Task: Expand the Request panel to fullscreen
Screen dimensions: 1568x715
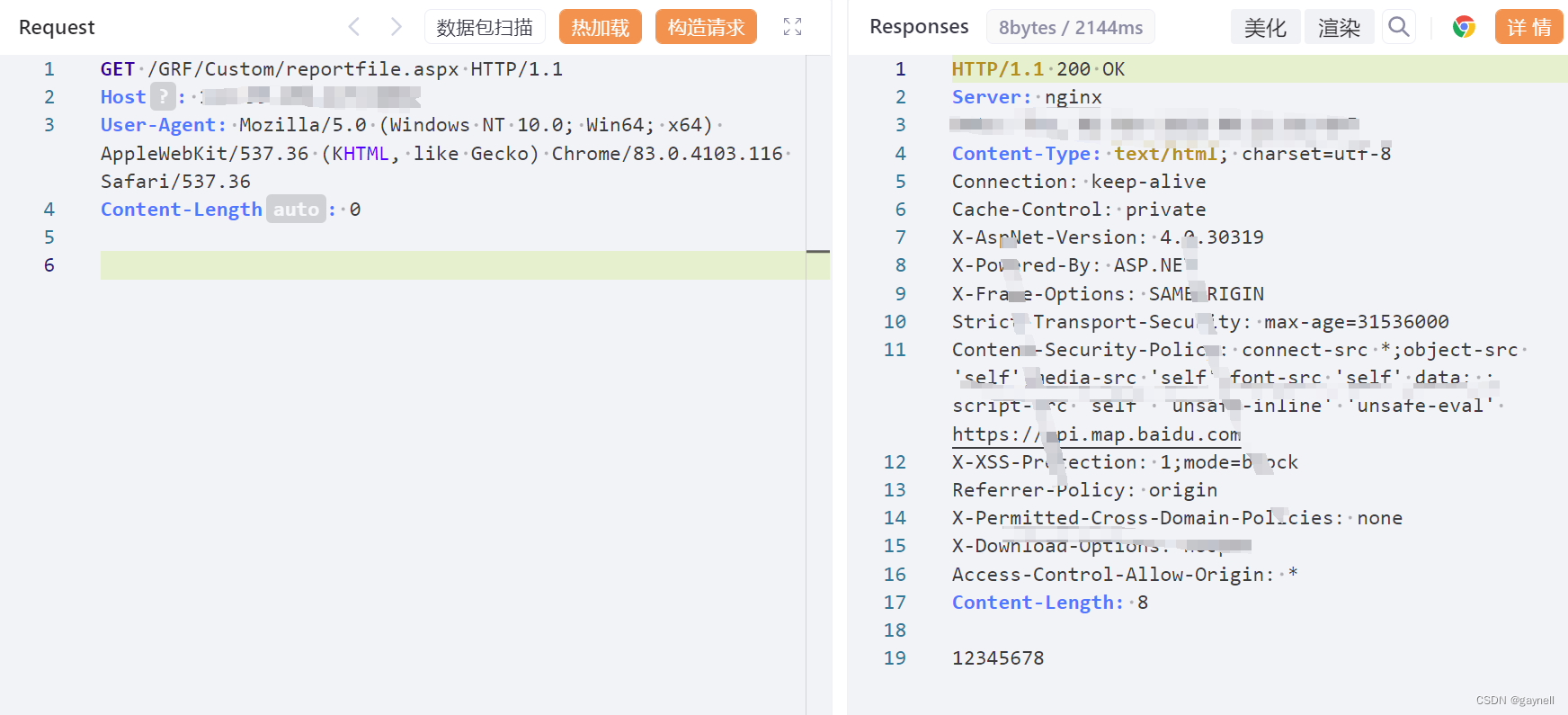Action: (x=792, y=27)
